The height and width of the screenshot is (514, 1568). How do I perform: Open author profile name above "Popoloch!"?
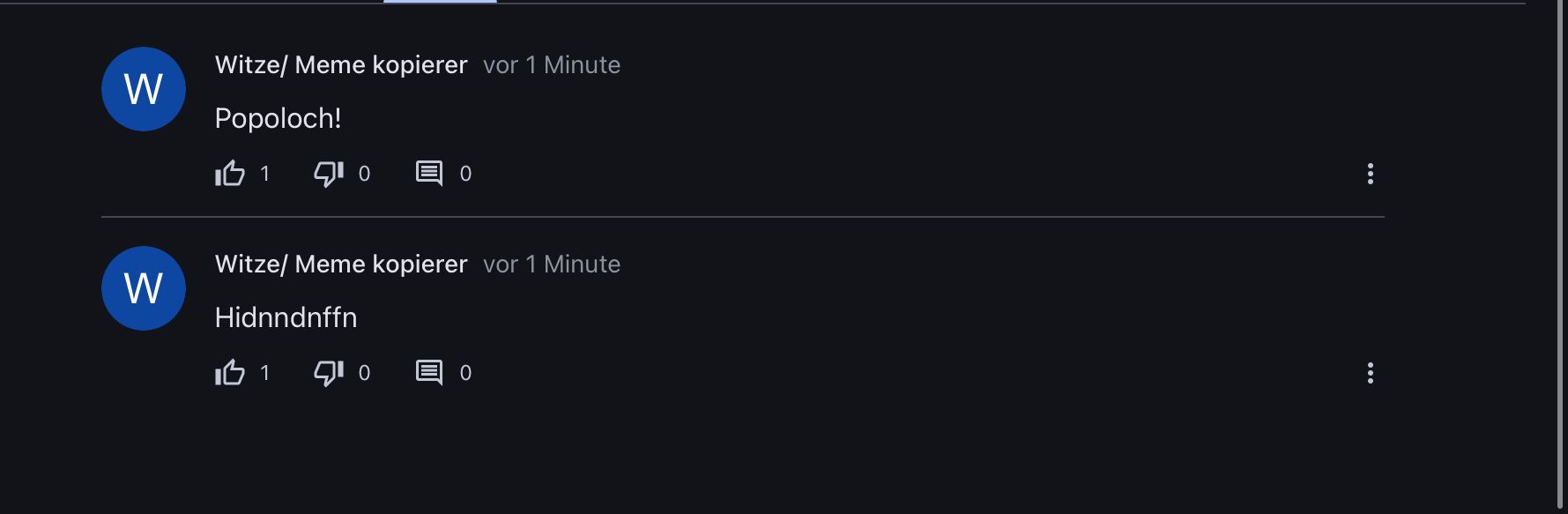click(x=341, y=65)
